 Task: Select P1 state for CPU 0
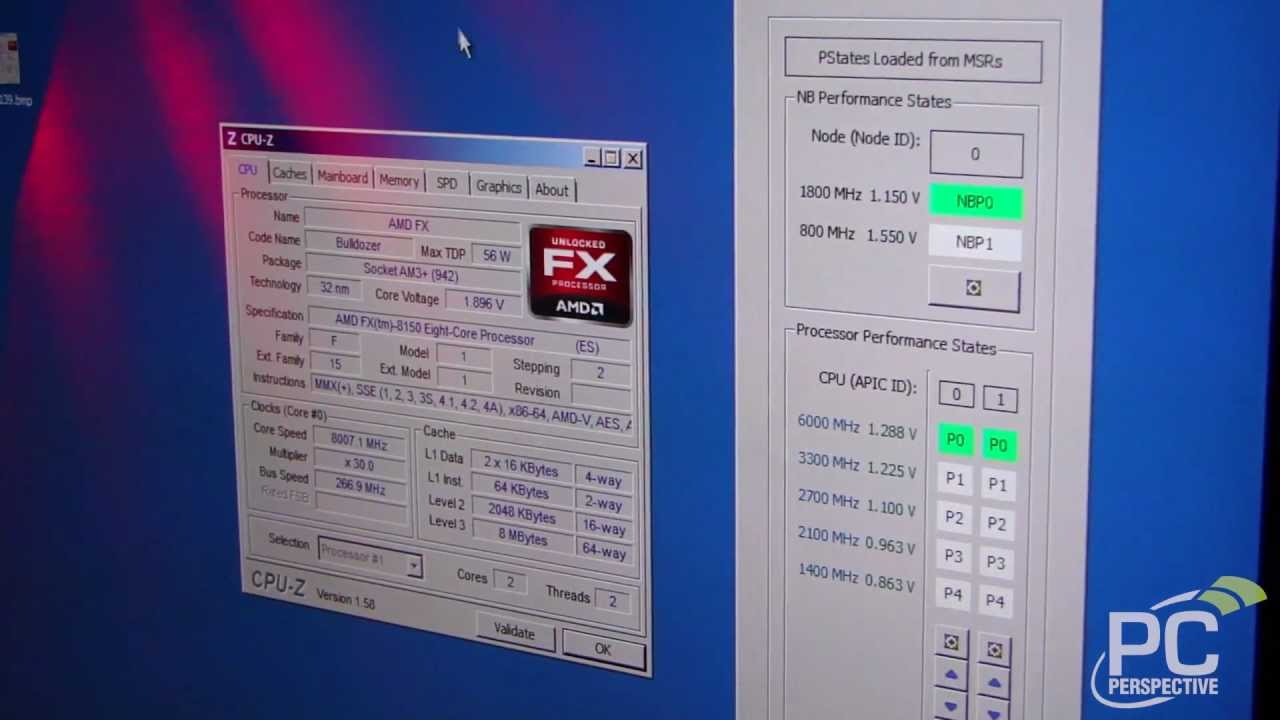(x=955, y=479)
